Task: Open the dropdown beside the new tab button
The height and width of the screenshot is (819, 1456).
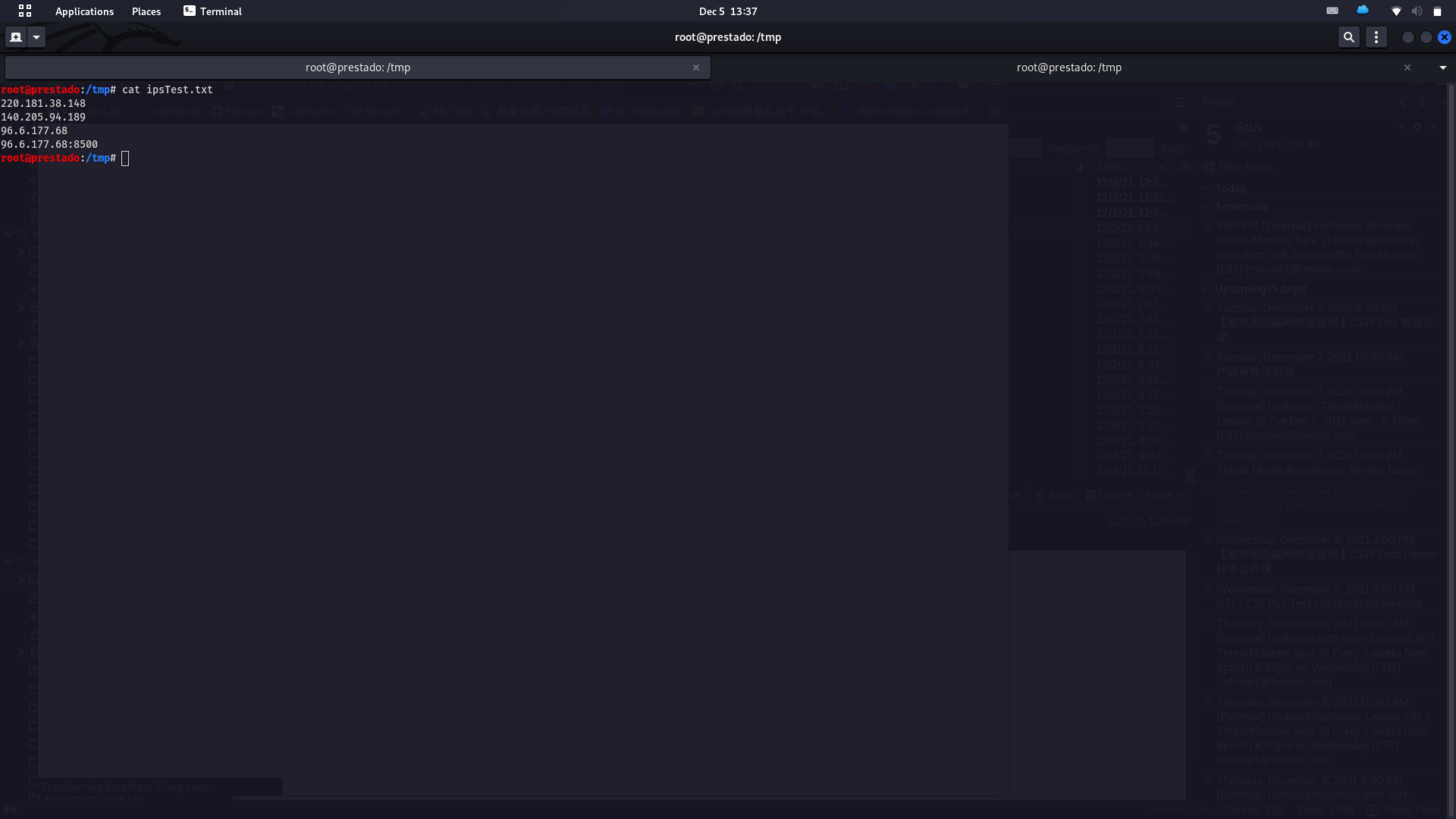Action: (36, 36)
